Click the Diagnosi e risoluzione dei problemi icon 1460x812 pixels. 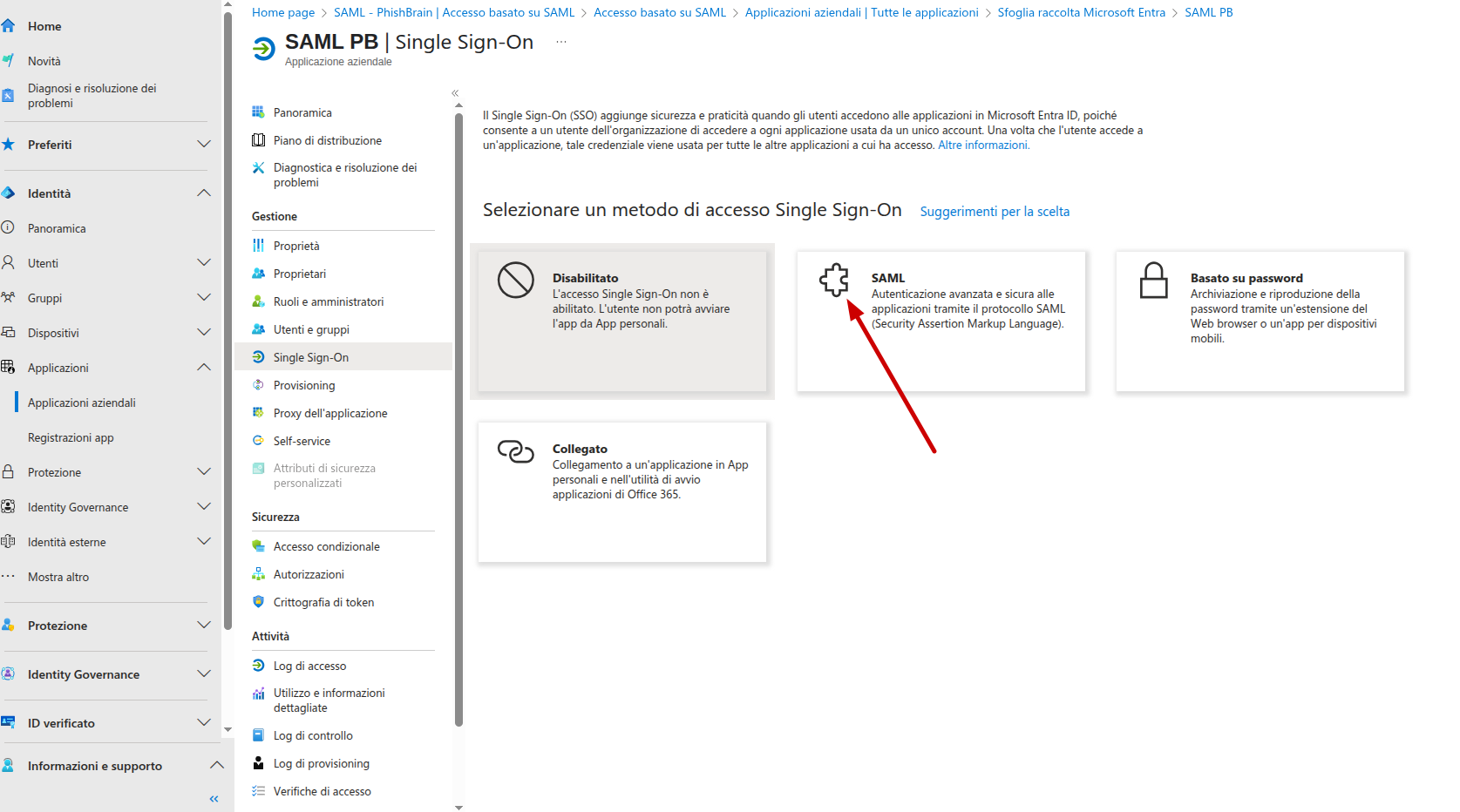(8, 96)
